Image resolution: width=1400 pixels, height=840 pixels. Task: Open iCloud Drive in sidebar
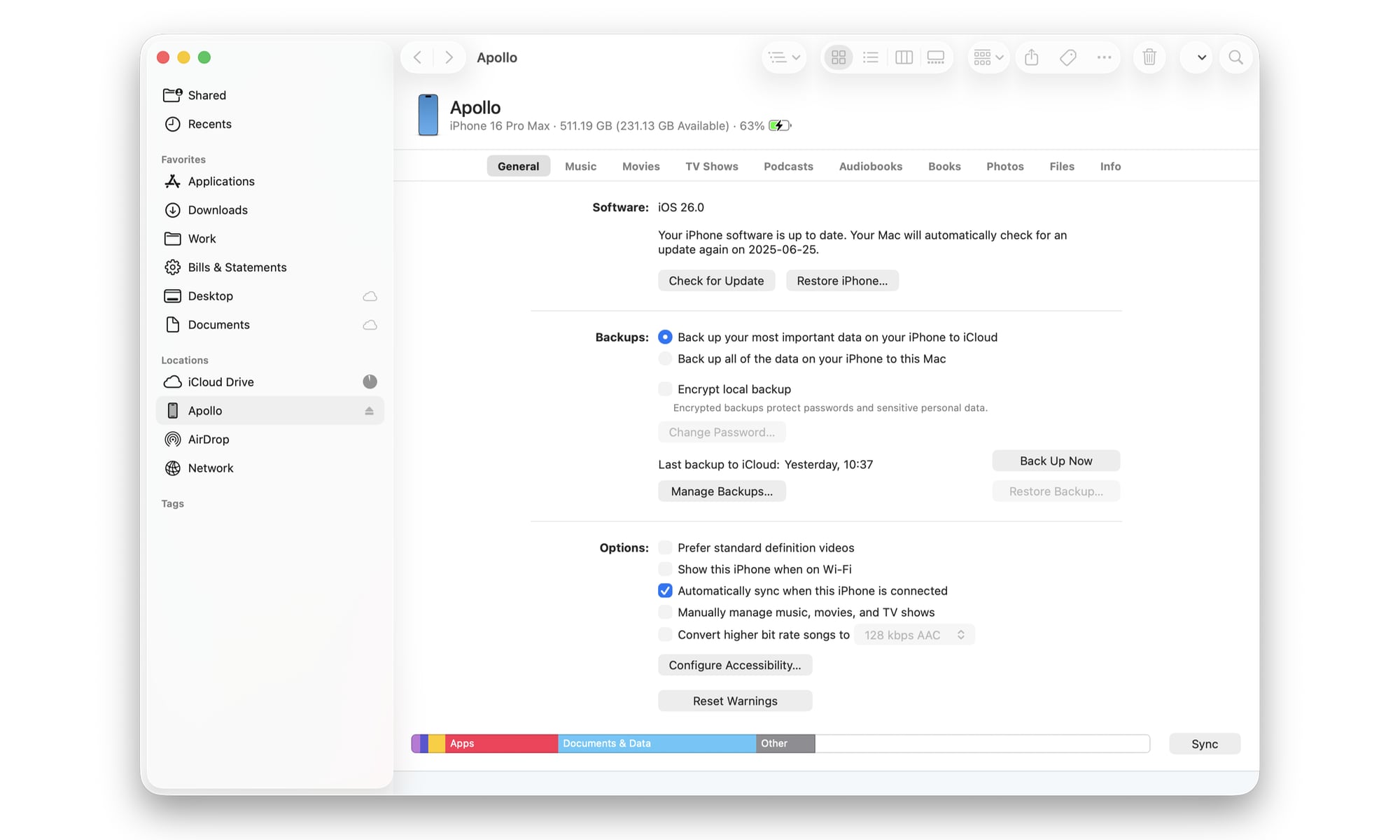[270, 382]
